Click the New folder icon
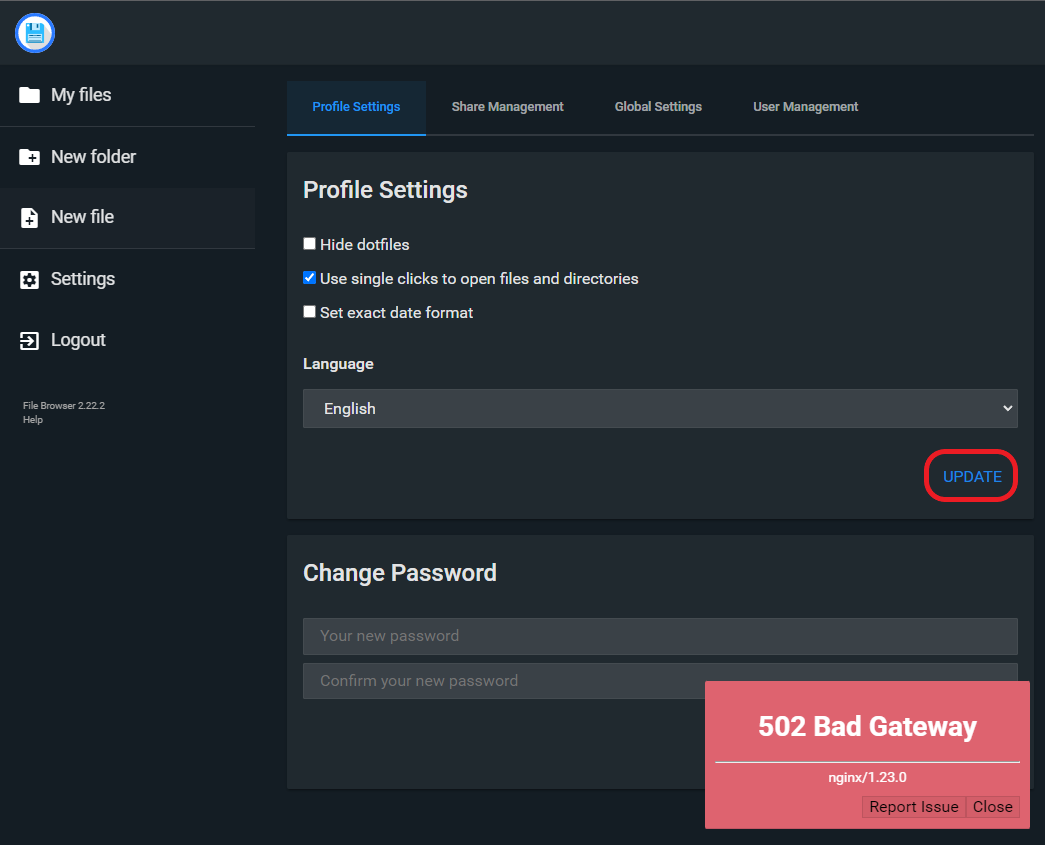 pyautogui.click(x=27, y=156)
